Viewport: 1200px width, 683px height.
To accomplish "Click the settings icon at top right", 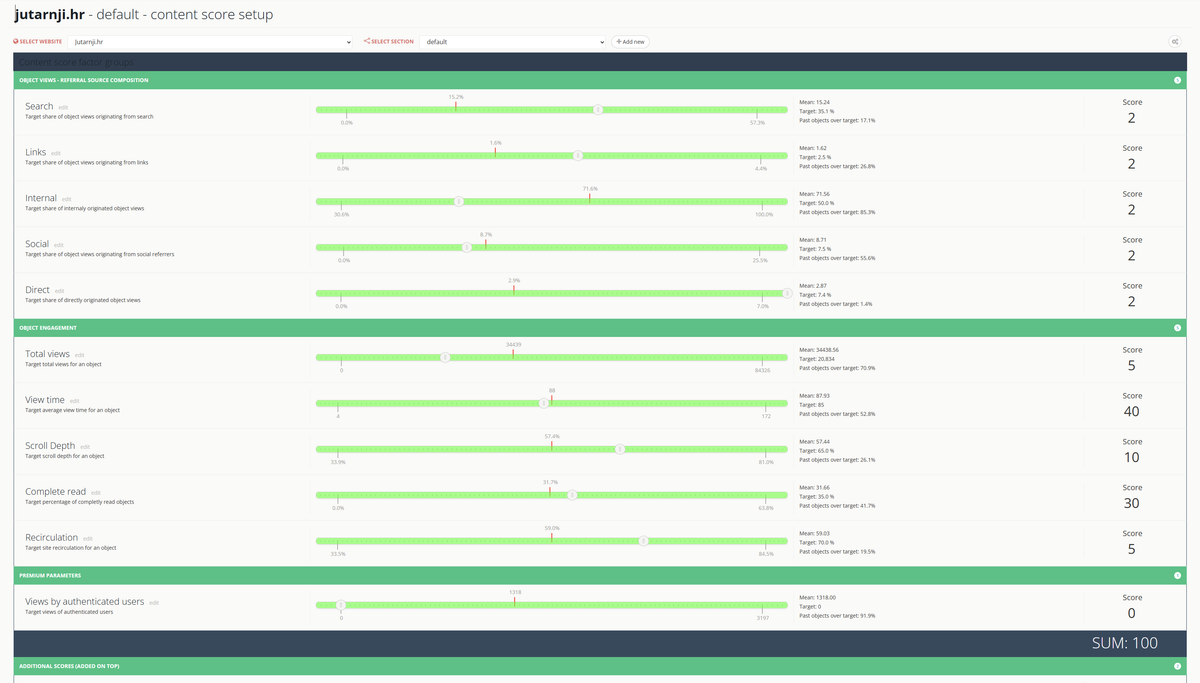I will tap(1174, 42).
